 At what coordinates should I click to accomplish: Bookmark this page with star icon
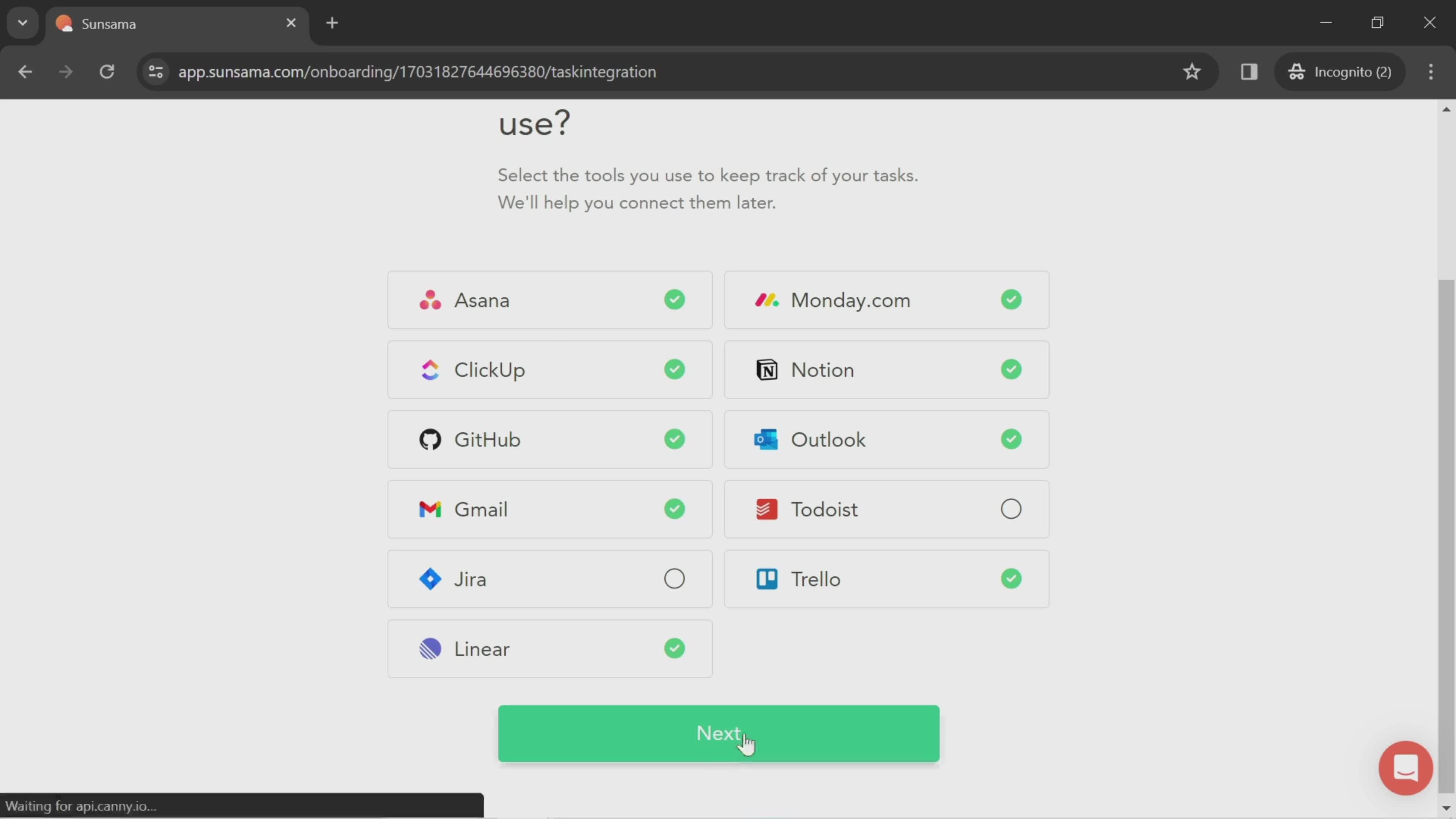point(1192,72)
